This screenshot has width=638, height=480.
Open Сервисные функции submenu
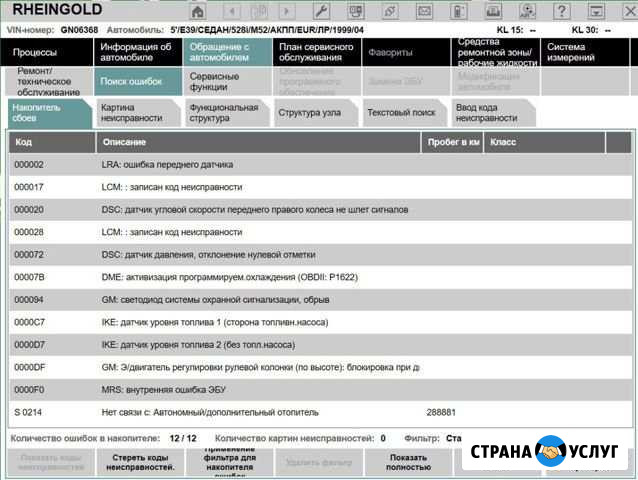pyautogui.click(x=227, y=81)
